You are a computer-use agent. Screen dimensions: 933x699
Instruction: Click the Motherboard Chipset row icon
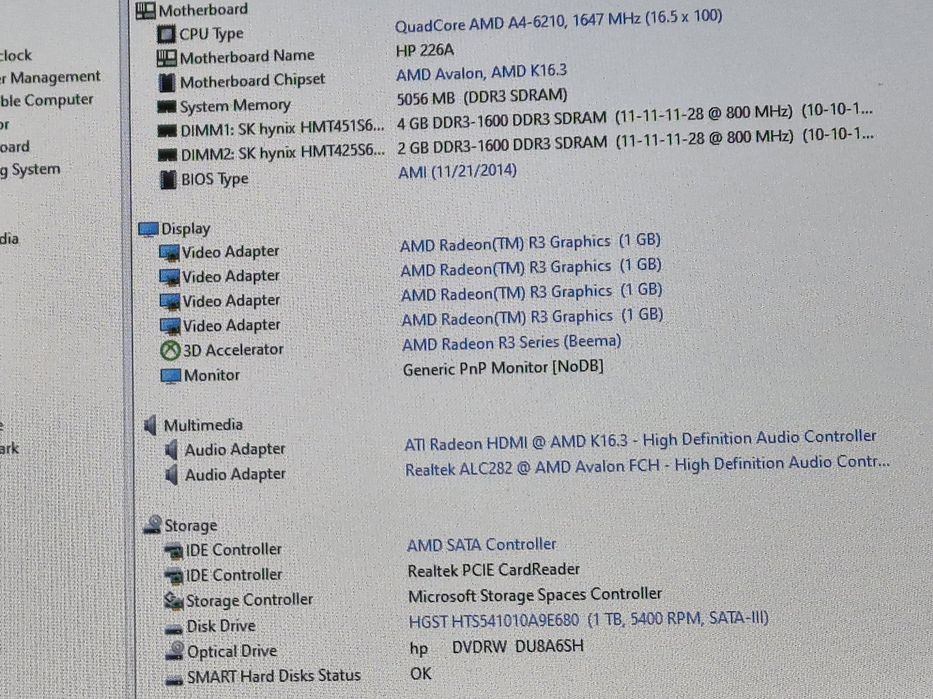(167, 82)
